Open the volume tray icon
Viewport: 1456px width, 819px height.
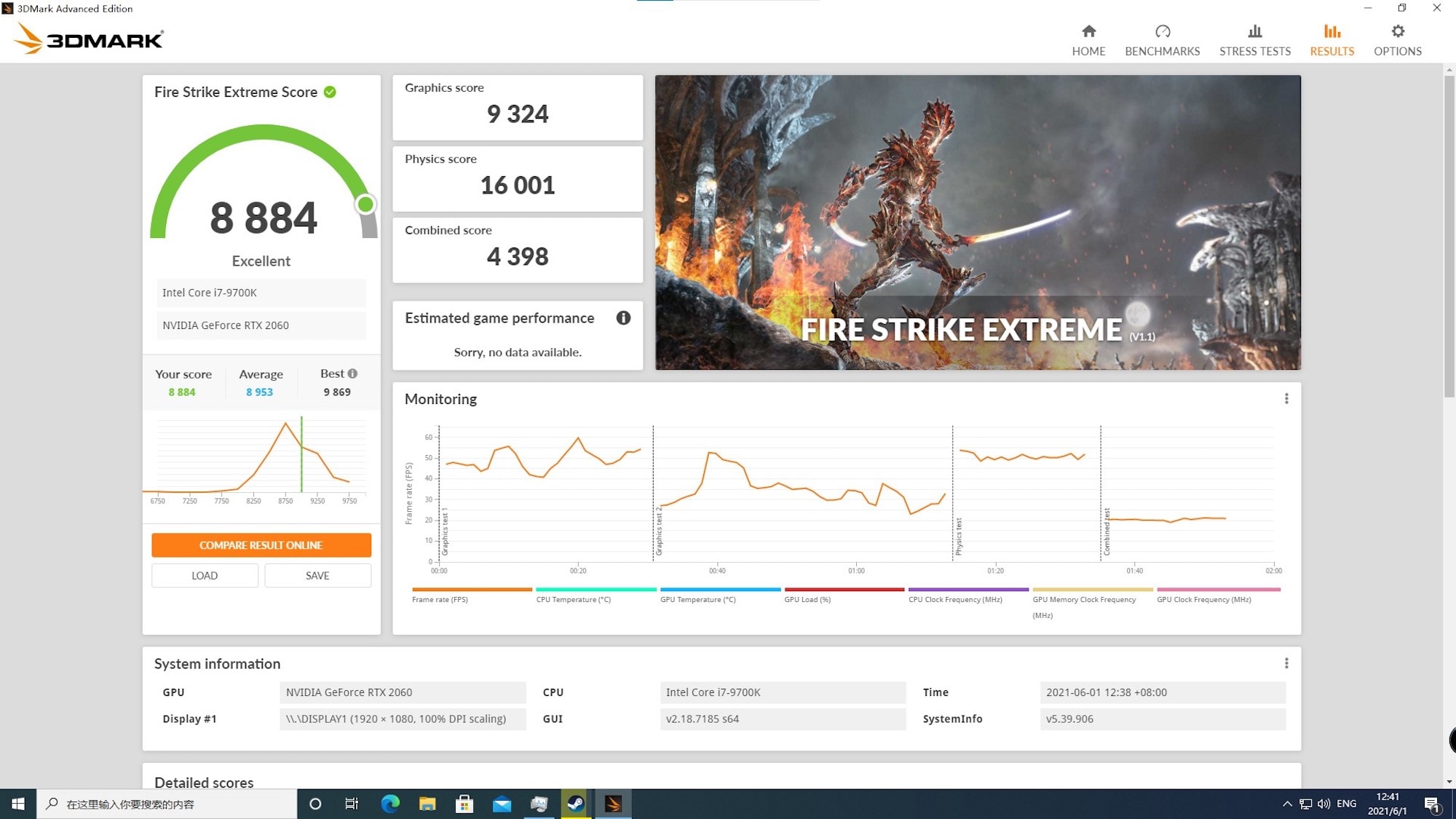point(1324,804)
